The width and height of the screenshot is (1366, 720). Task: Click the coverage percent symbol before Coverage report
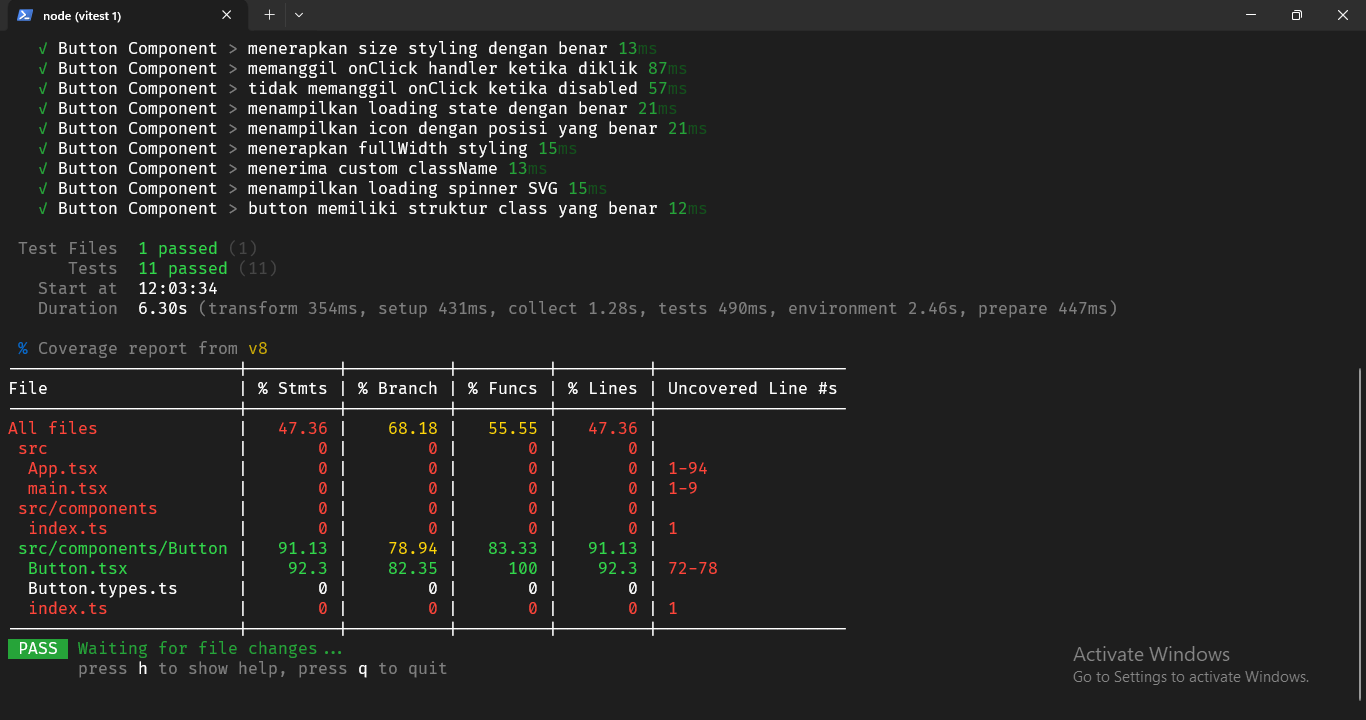(x=22, y=348)
